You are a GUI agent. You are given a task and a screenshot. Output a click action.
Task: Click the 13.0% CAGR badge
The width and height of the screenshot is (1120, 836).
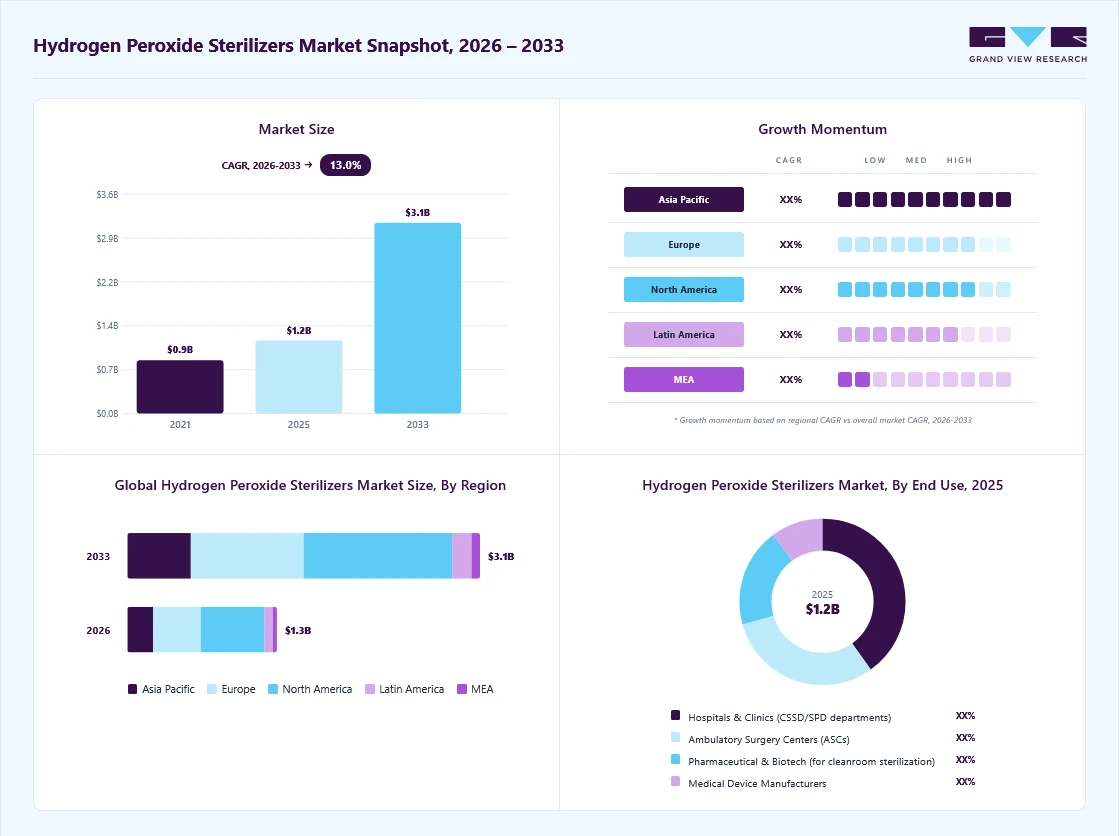tap(345, 165)
